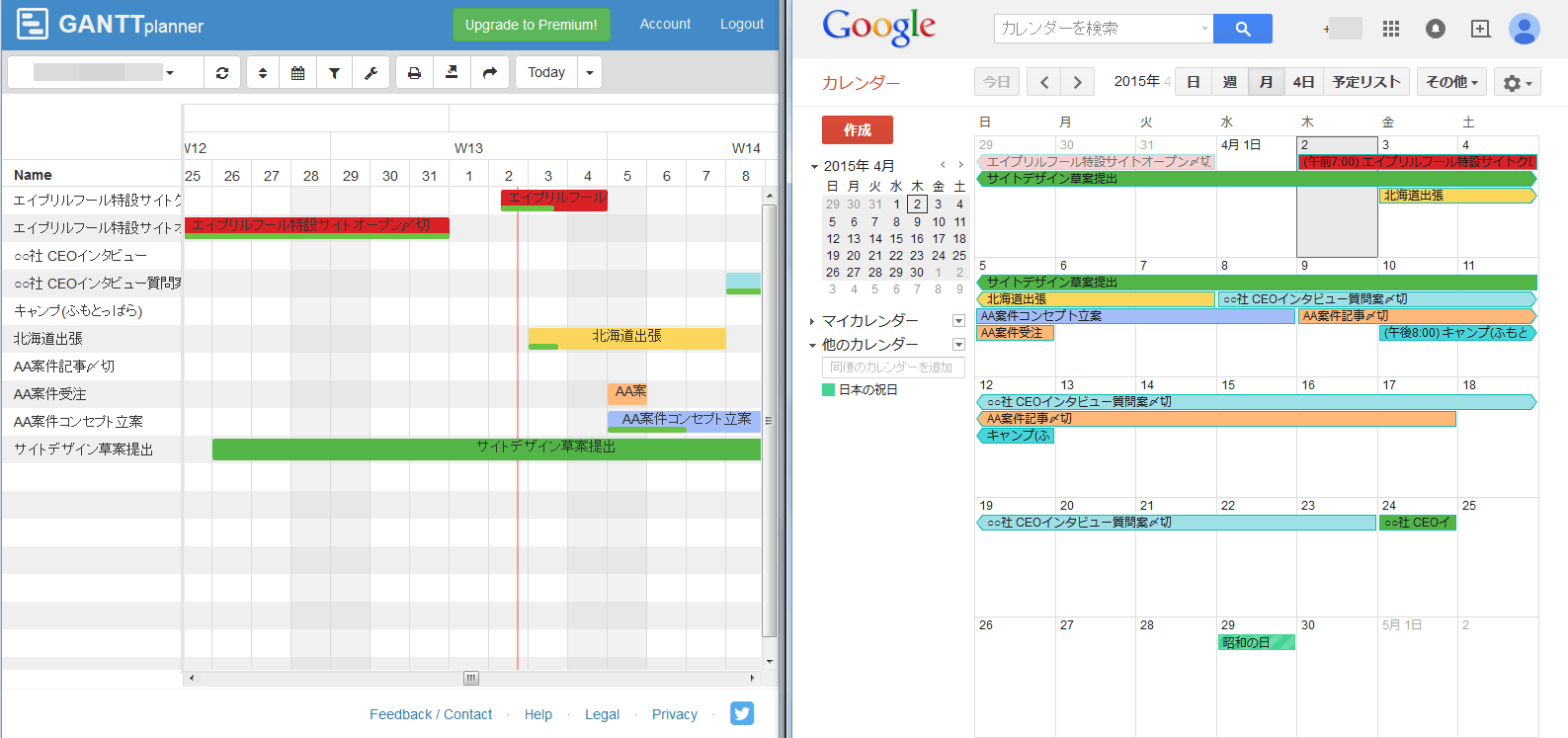The width and height of the screenshot is (1568, 738).
Task: Open the Google search box options arrow
Action: coord(1204,29)
